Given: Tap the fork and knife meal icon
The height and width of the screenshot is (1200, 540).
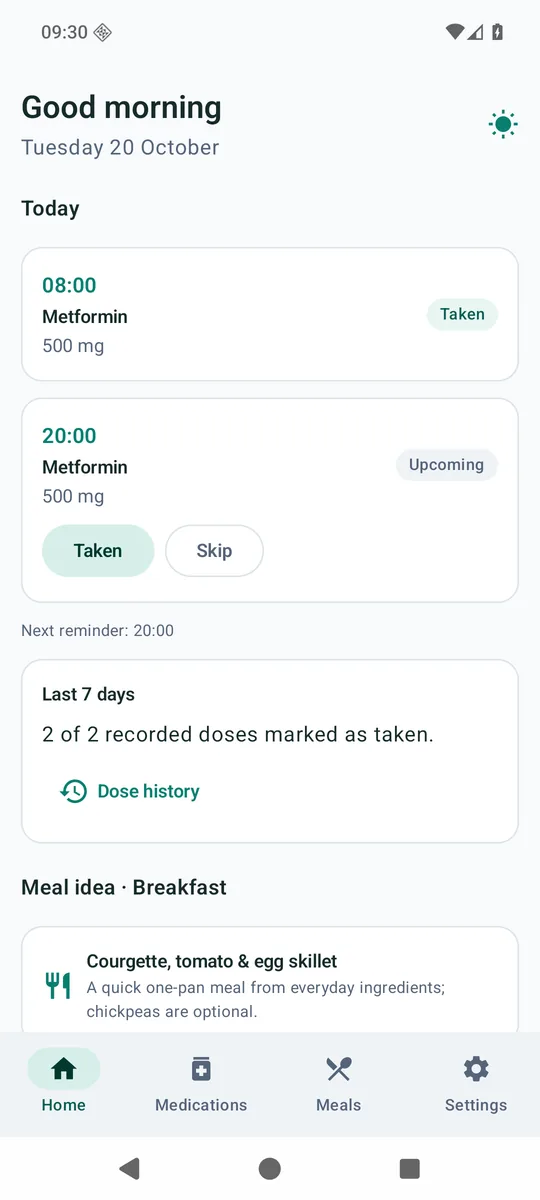Looking at the screenshot, I should pyautogui.click(x=58, y=986).
